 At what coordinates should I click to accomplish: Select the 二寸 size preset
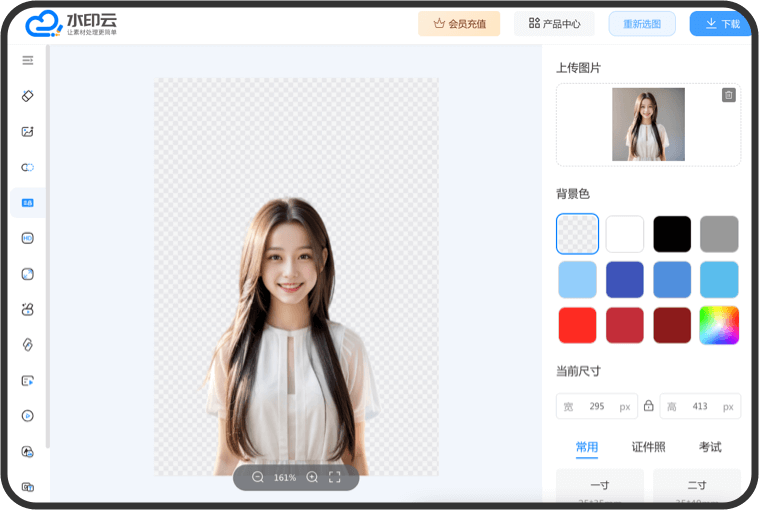(x=697, y=485)
